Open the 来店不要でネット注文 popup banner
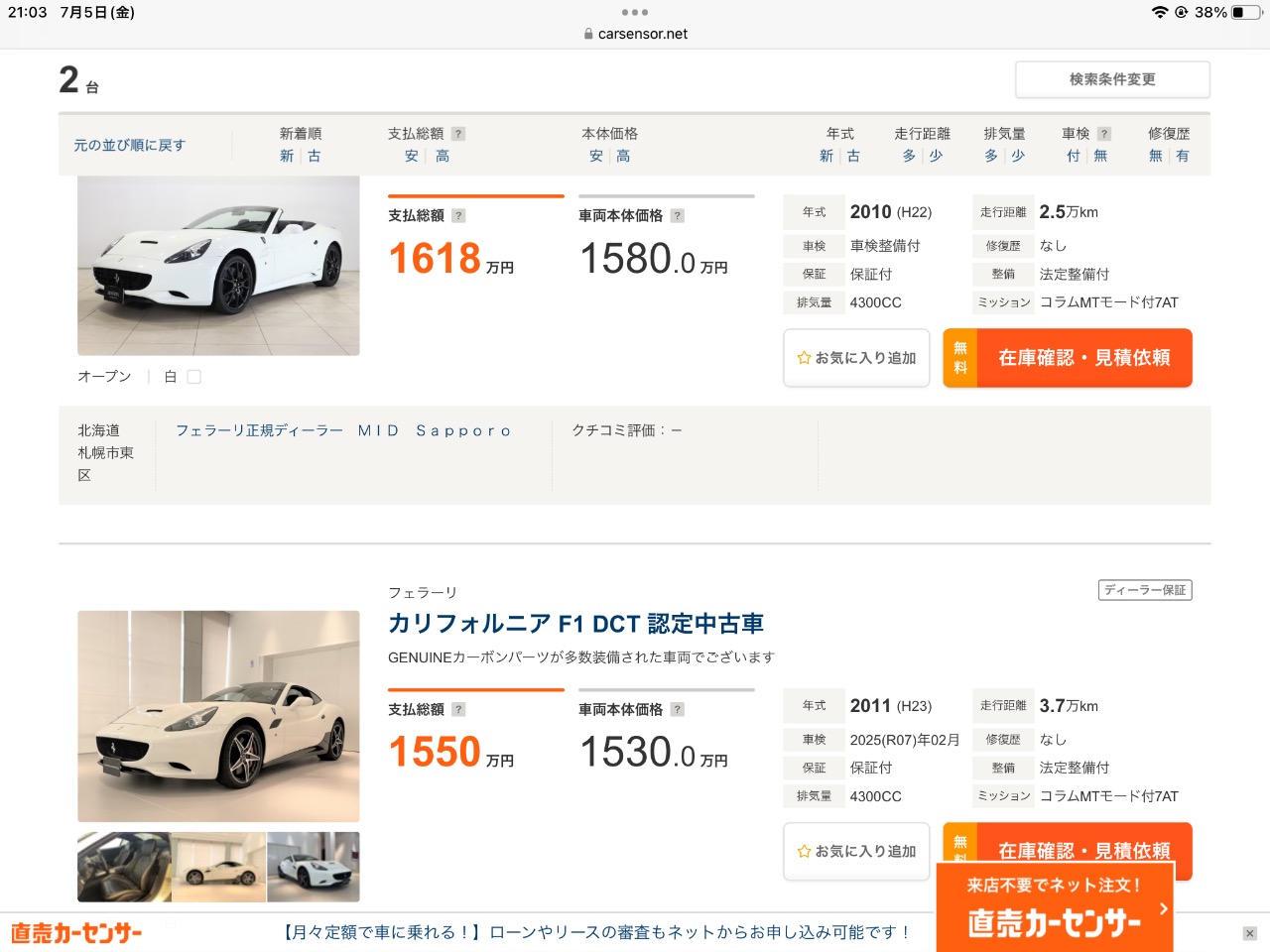Screen dimensions: 1270x952 point(1055,907)
